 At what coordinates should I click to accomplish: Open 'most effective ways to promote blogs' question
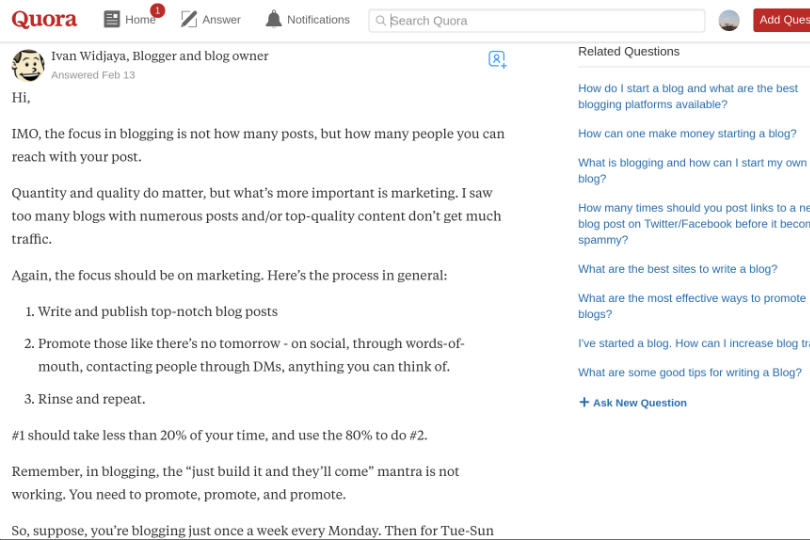point(692,306)
